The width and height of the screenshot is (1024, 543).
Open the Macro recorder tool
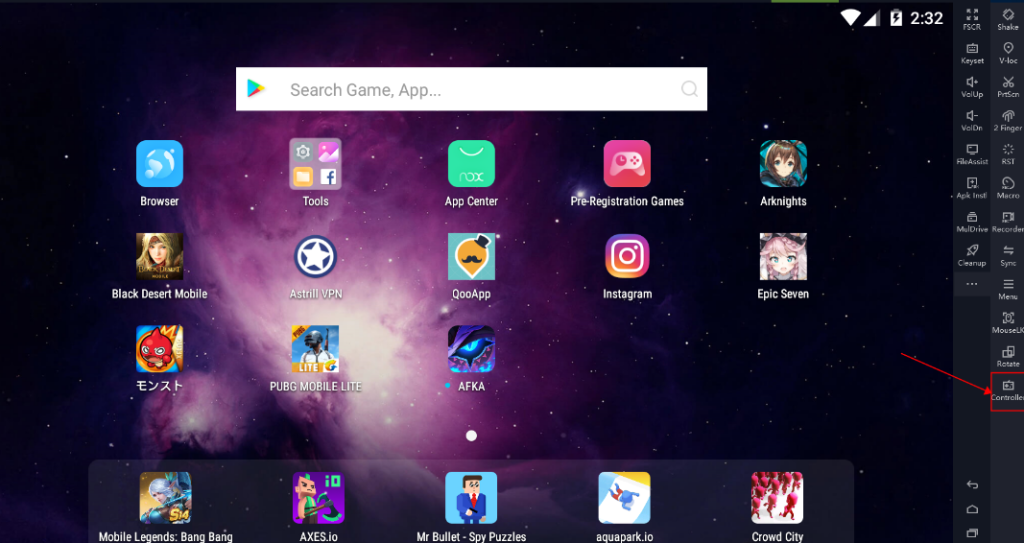[1007, 187]
